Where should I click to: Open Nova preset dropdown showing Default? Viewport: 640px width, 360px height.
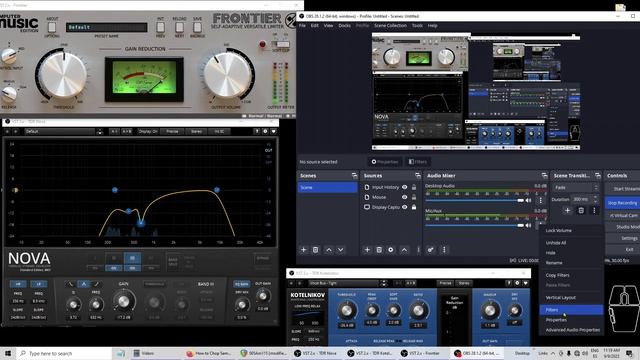point(59,131)
